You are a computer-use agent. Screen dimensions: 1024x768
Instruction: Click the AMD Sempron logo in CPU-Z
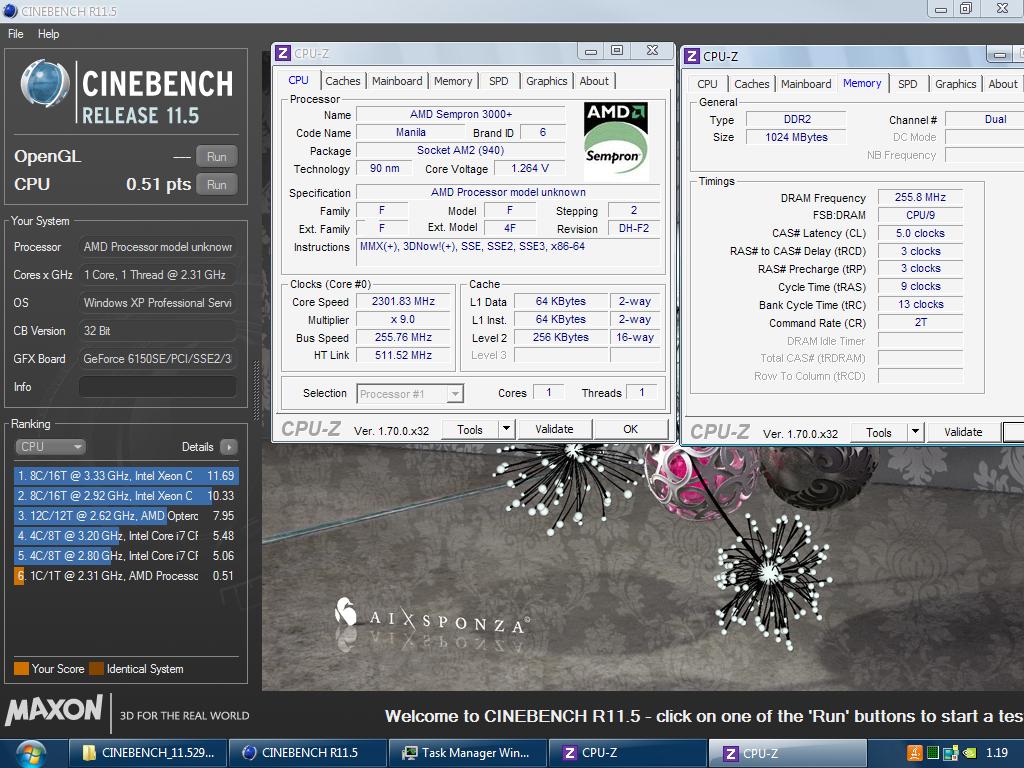(615, 140)
